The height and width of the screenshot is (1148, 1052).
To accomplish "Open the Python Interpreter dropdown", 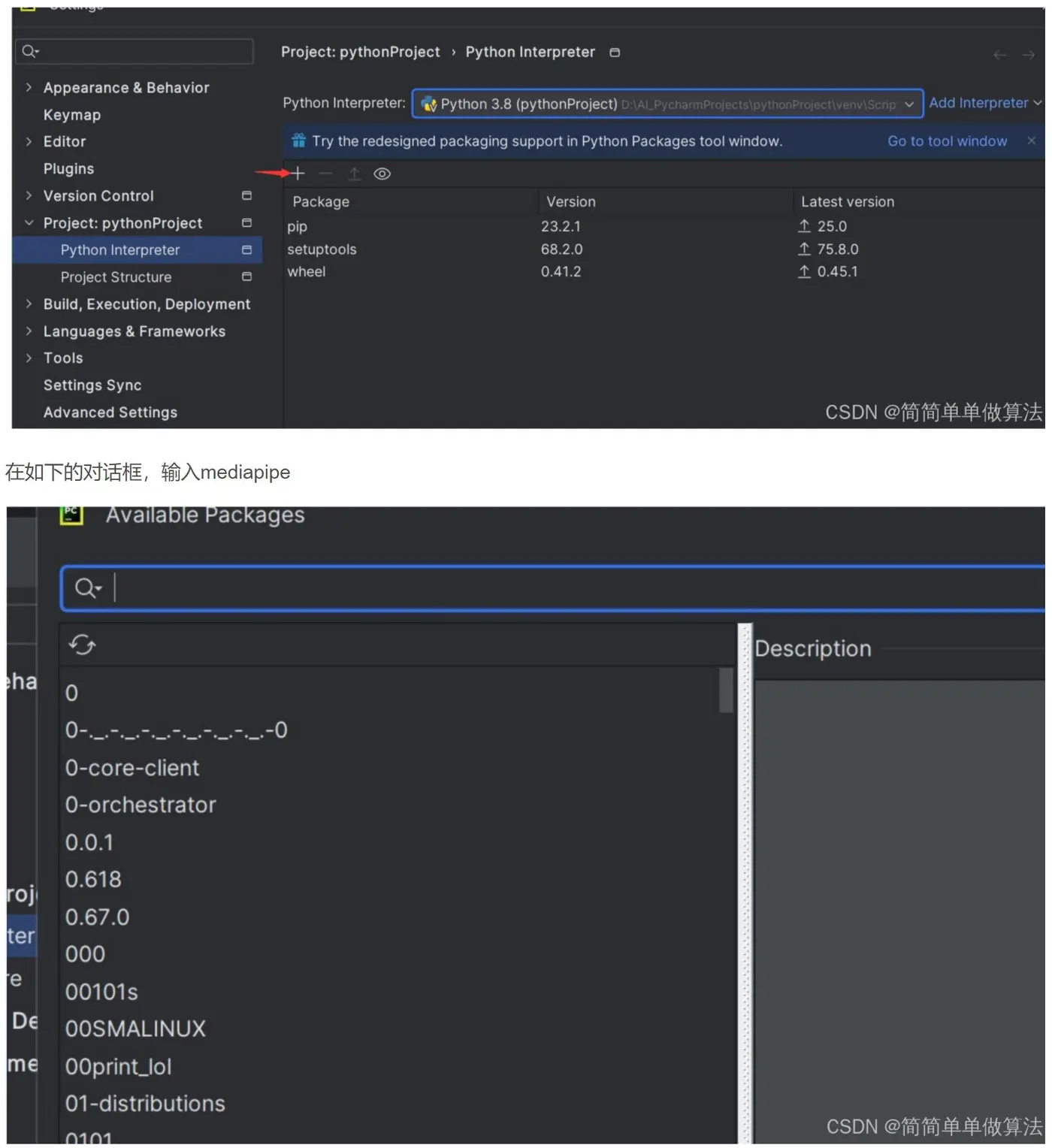I will (x=667, y=104).
